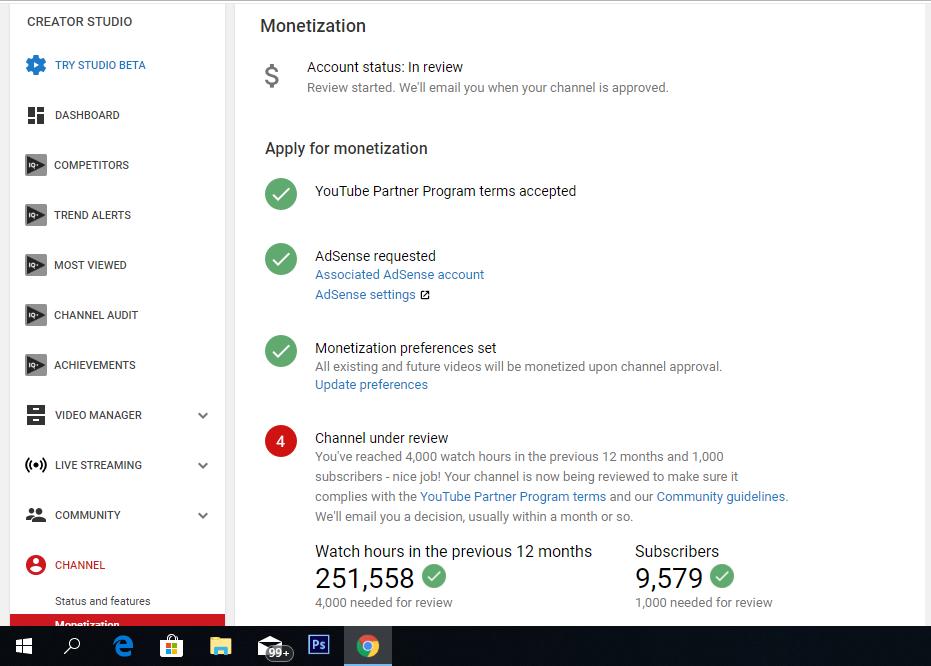Open Channel Audit page
This screenshot has height=666, width=931.
pos(96,315)
